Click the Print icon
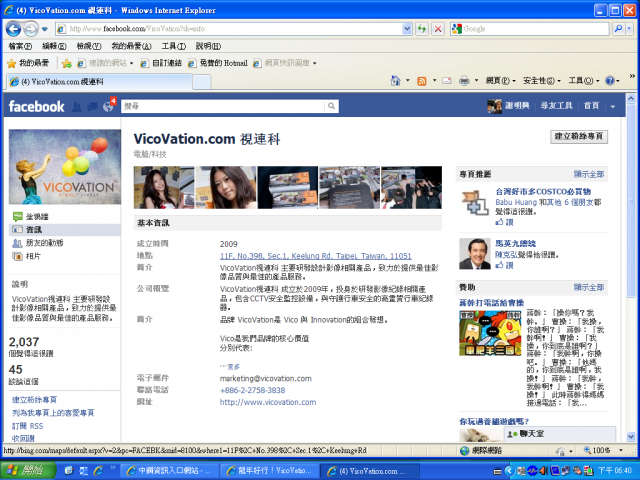 coord(464,81)
